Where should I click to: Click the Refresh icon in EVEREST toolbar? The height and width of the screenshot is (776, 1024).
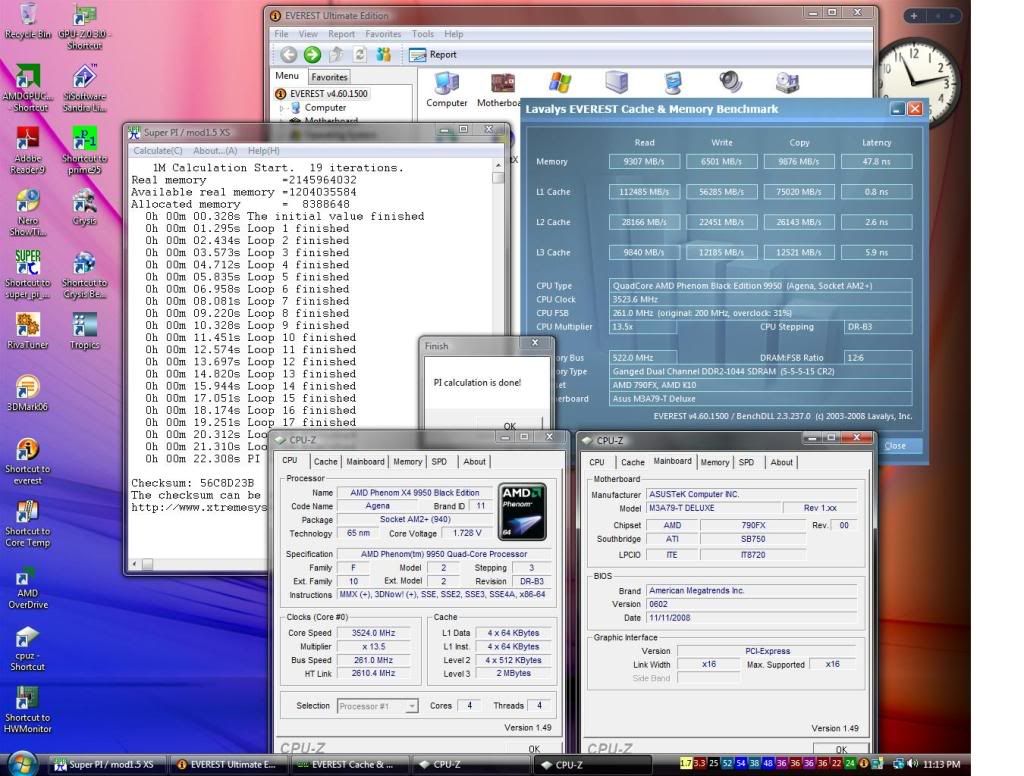click(x=360, y=55)
